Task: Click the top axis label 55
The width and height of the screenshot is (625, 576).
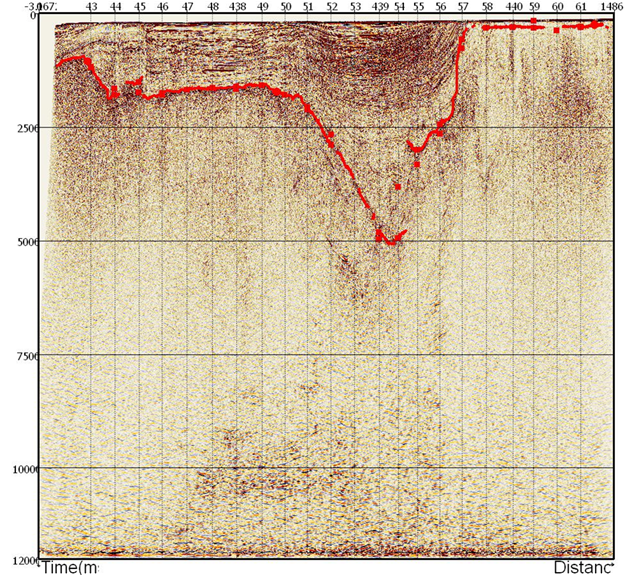Action: tap(418, 7)
